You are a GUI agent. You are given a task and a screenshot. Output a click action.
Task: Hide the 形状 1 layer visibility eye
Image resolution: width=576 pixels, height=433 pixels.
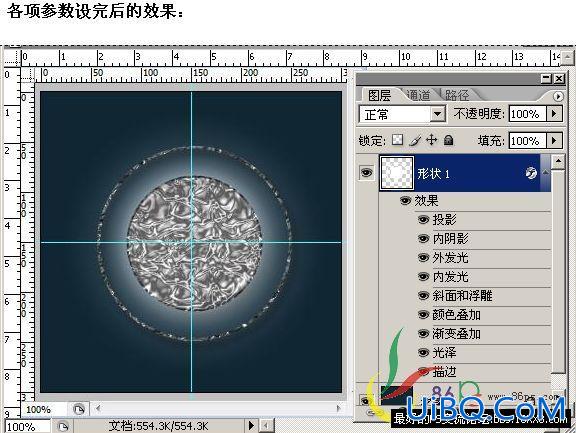367,172
